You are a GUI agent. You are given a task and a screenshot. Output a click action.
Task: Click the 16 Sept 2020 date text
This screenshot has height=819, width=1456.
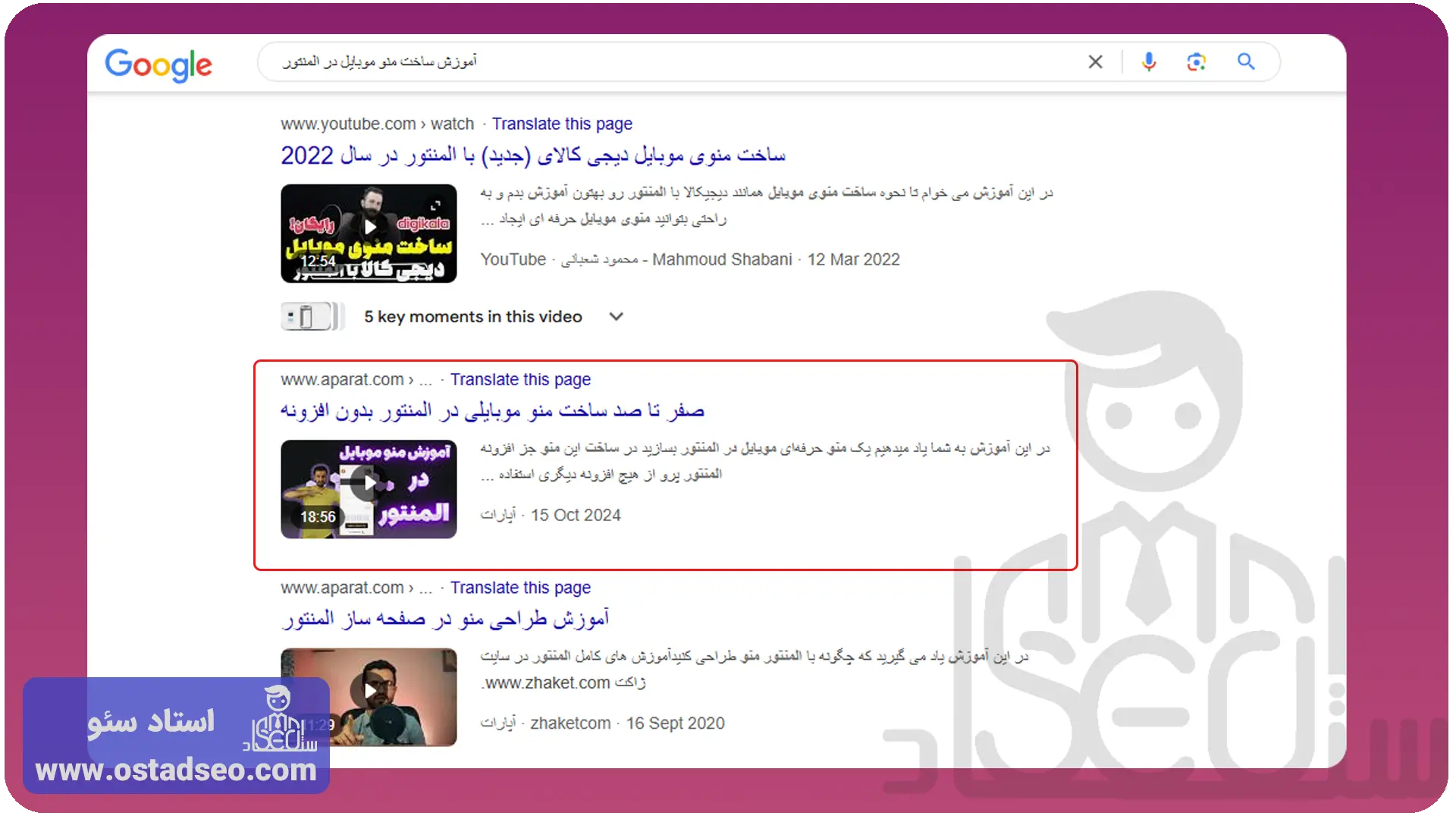pyautogui.click(x=675, y=723)
